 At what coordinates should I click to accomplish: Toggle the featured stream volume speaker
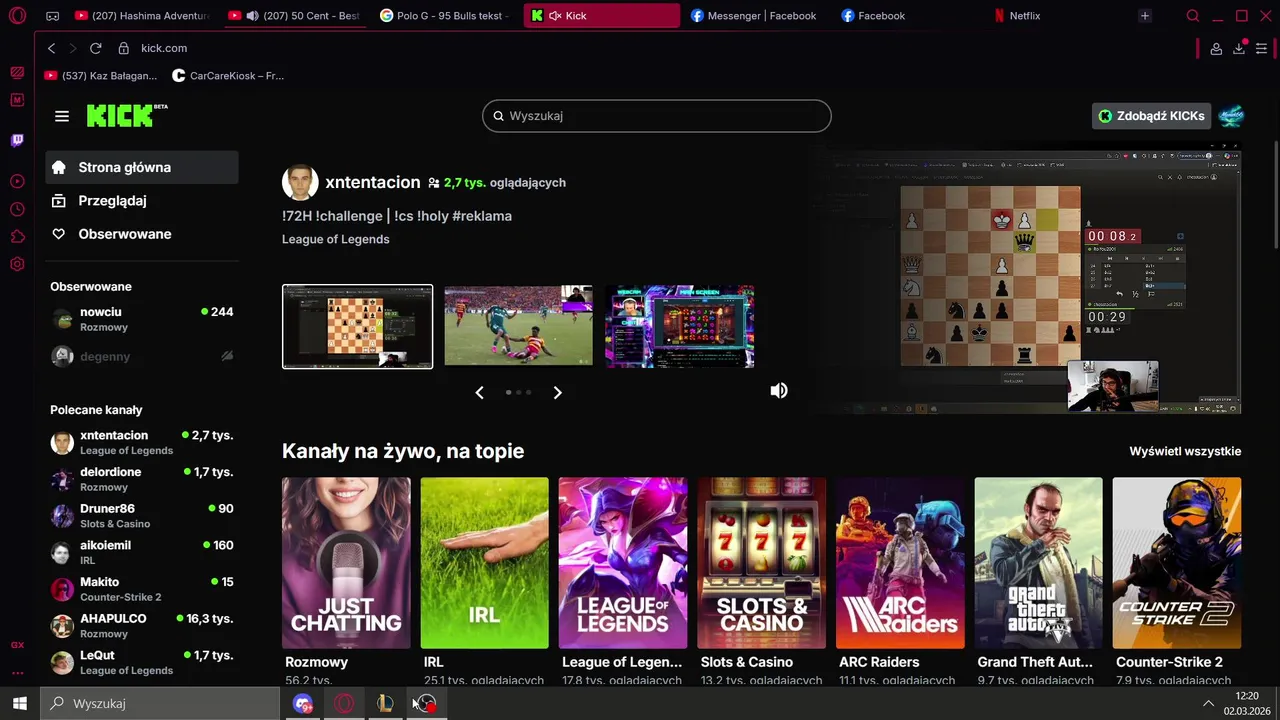tap(779, 391)
